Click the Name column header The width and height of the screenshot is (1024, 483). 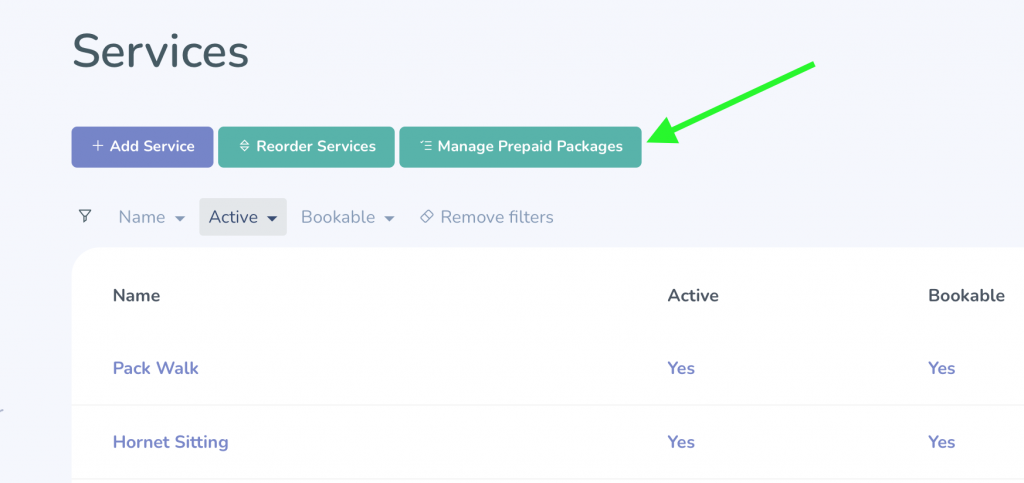pyautogui.click(x=136, y=296)
